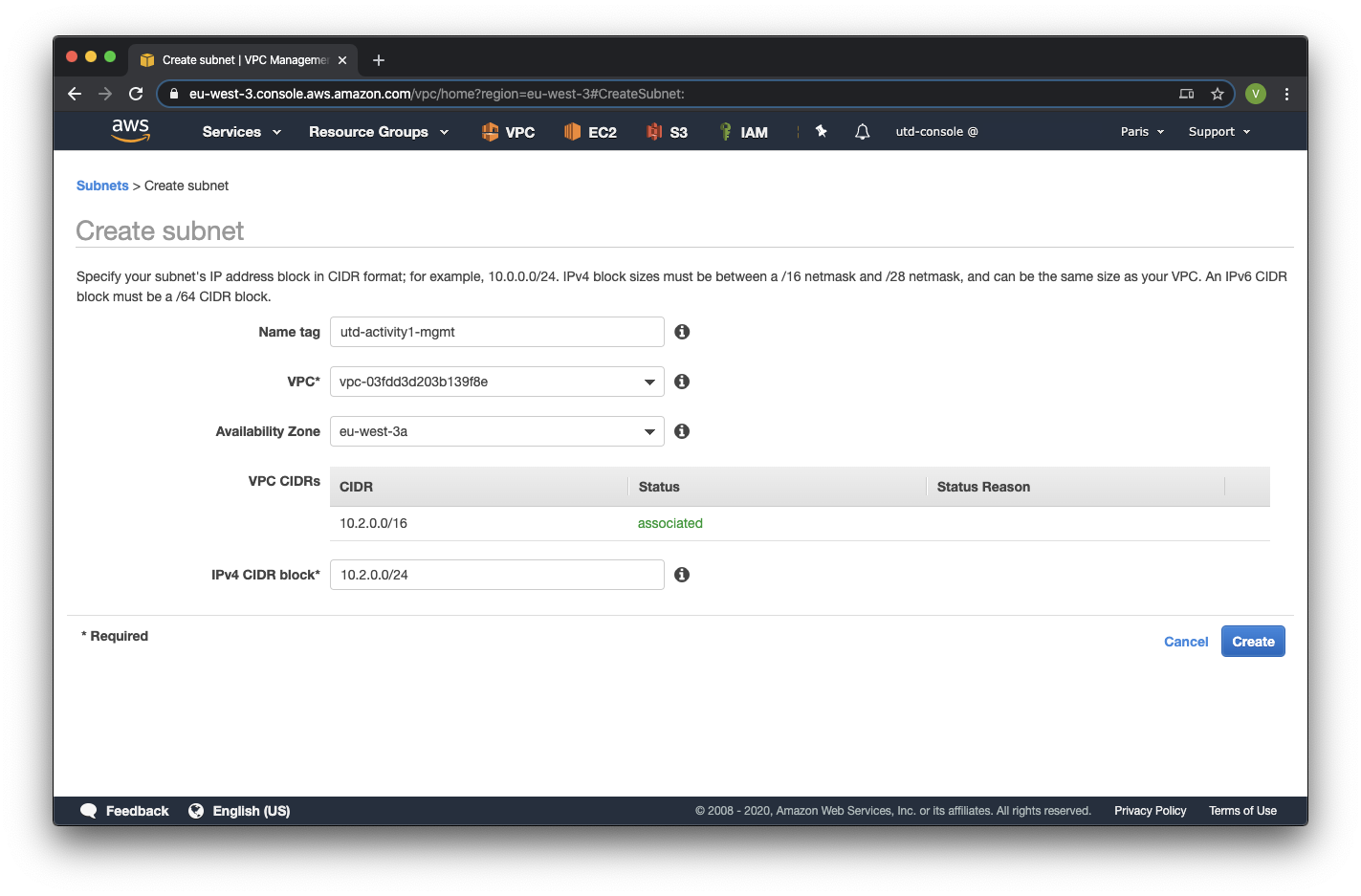This screenshot has height=896, width=1361.
Task: Click the Feedback speech bubble icon
Action: click(89, 811)
